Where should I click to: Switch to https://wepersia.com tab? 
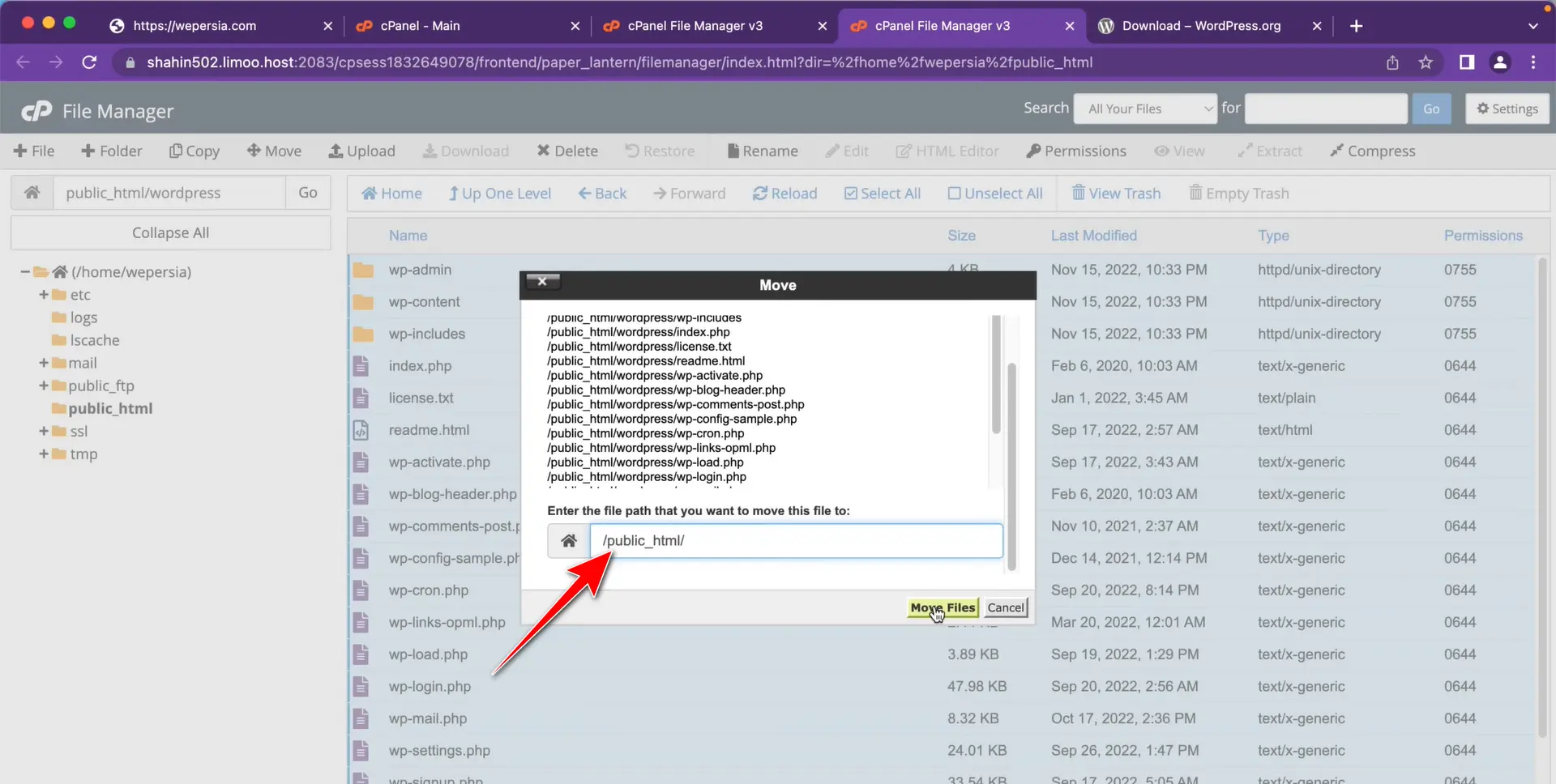point(220,25)
